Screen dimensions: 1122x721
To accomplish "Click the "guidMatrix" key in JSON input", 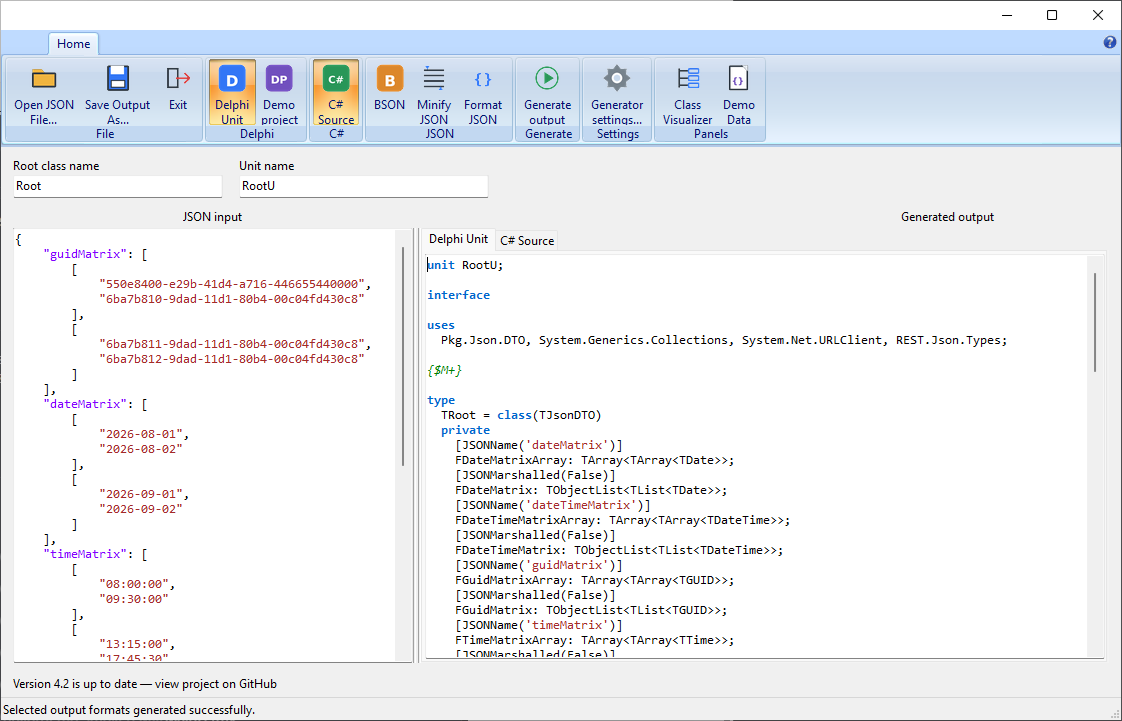I will (x=85, y=254).
